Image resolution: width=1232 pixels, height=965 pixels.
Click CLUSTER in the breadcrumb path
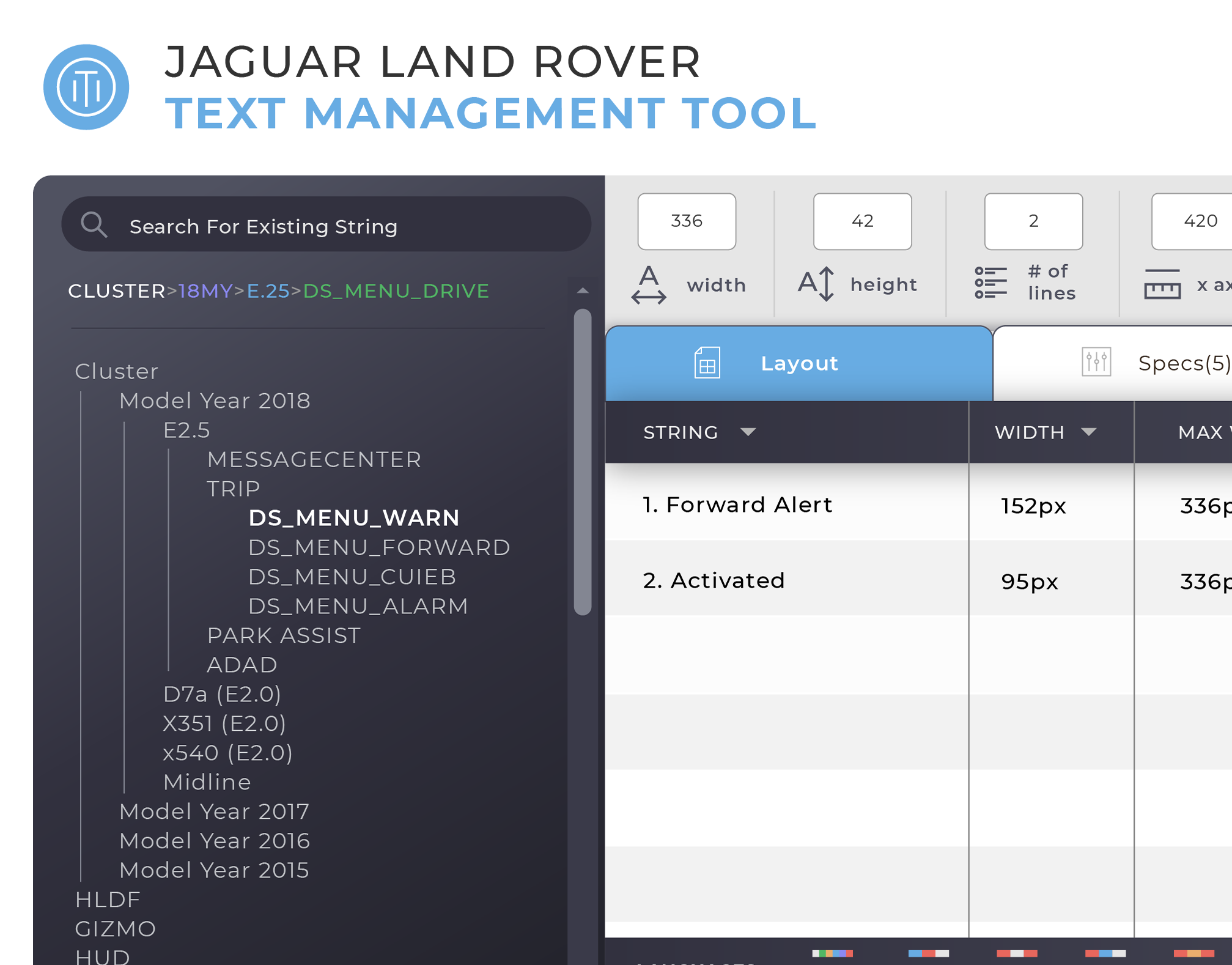[x=117, y=291]
